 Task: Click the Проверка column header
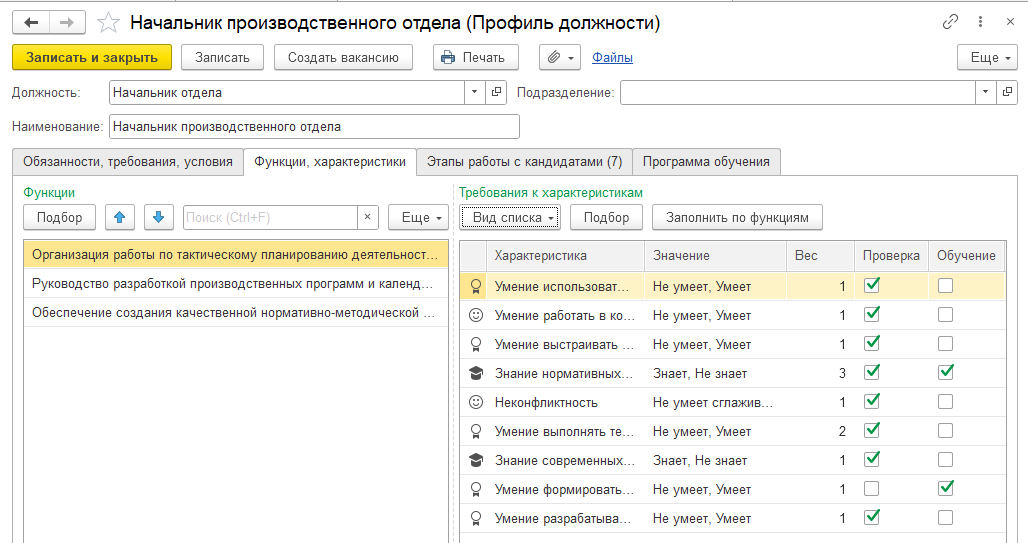(892, 256)
